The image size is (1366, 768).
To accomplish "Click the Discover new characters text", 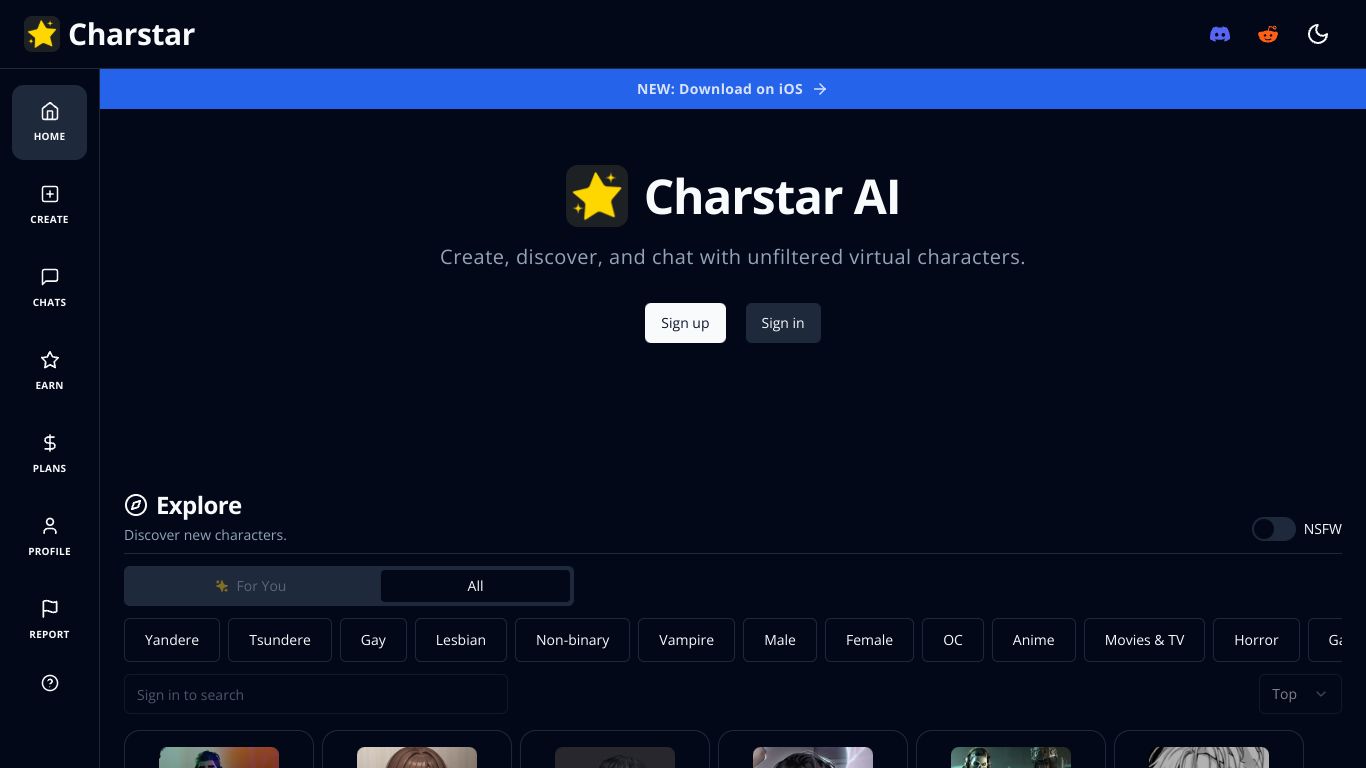I will click(x=205, y=535).
